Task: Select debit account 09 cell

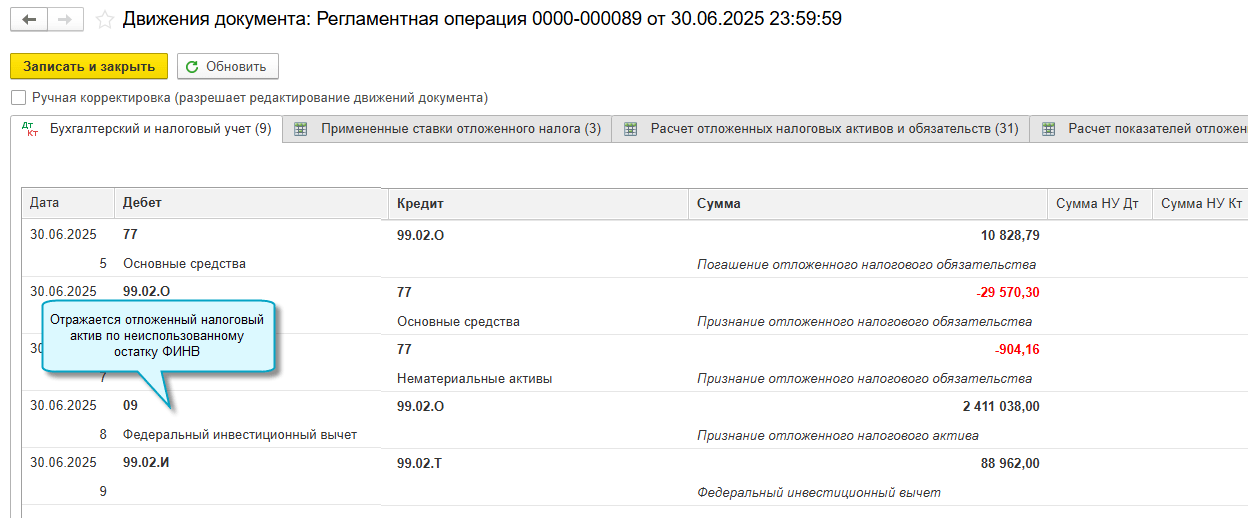Action: [x=130, y=406]
